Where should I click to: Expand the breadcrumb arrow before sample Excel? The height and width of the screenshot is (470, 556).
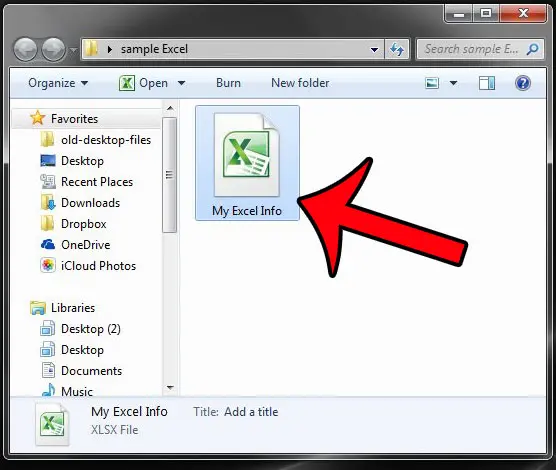pos(110,49)
